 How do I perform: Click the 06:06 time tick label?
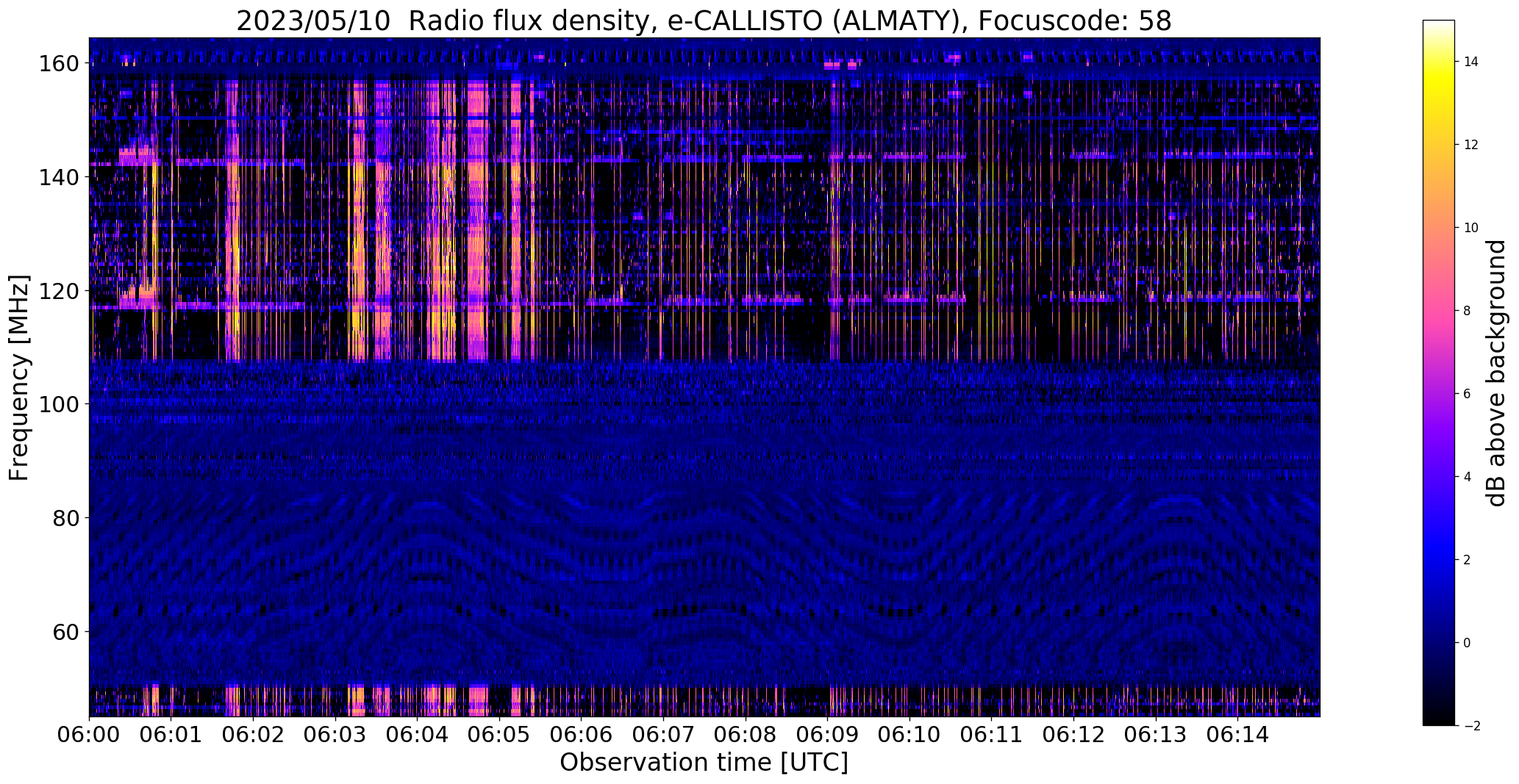point(582,735)
